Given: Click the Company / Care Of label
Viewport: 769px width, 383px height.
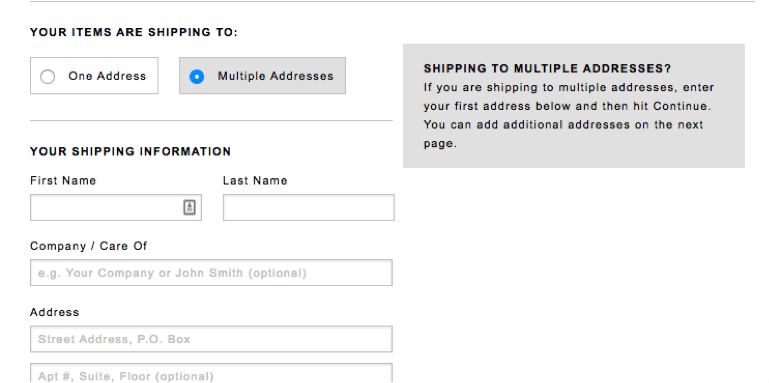Looking at the screenshot, I should [x=88, y=246].
